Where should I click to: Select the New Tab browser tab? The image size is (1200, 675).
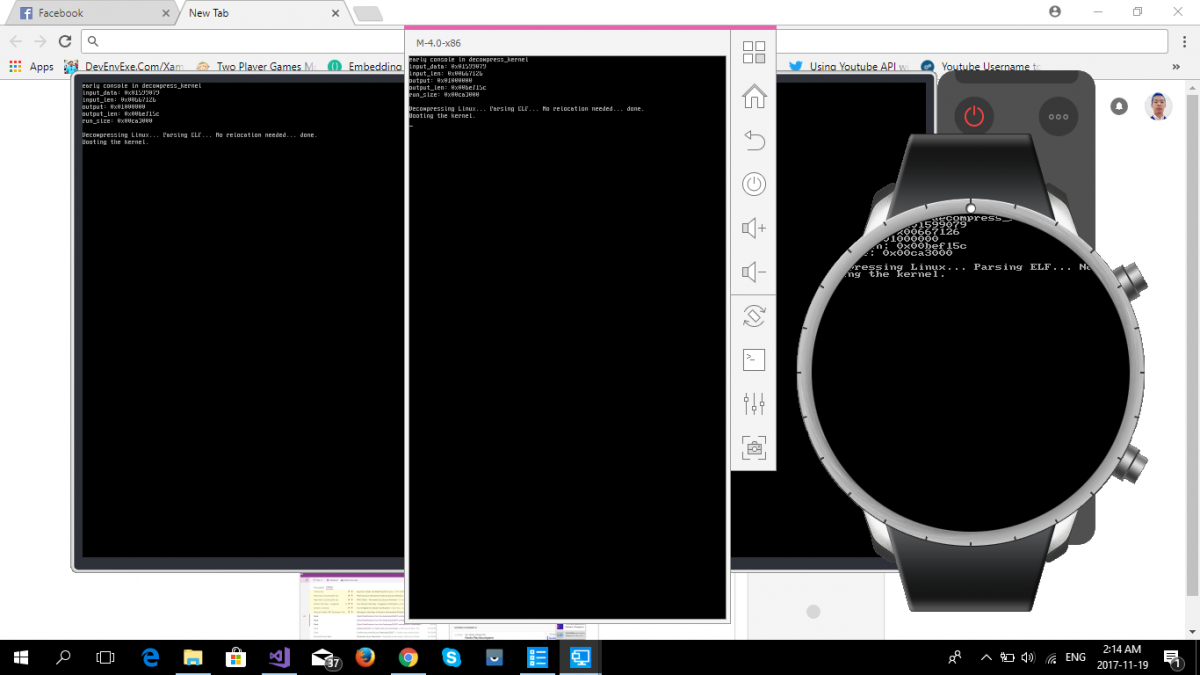[260, 13]
